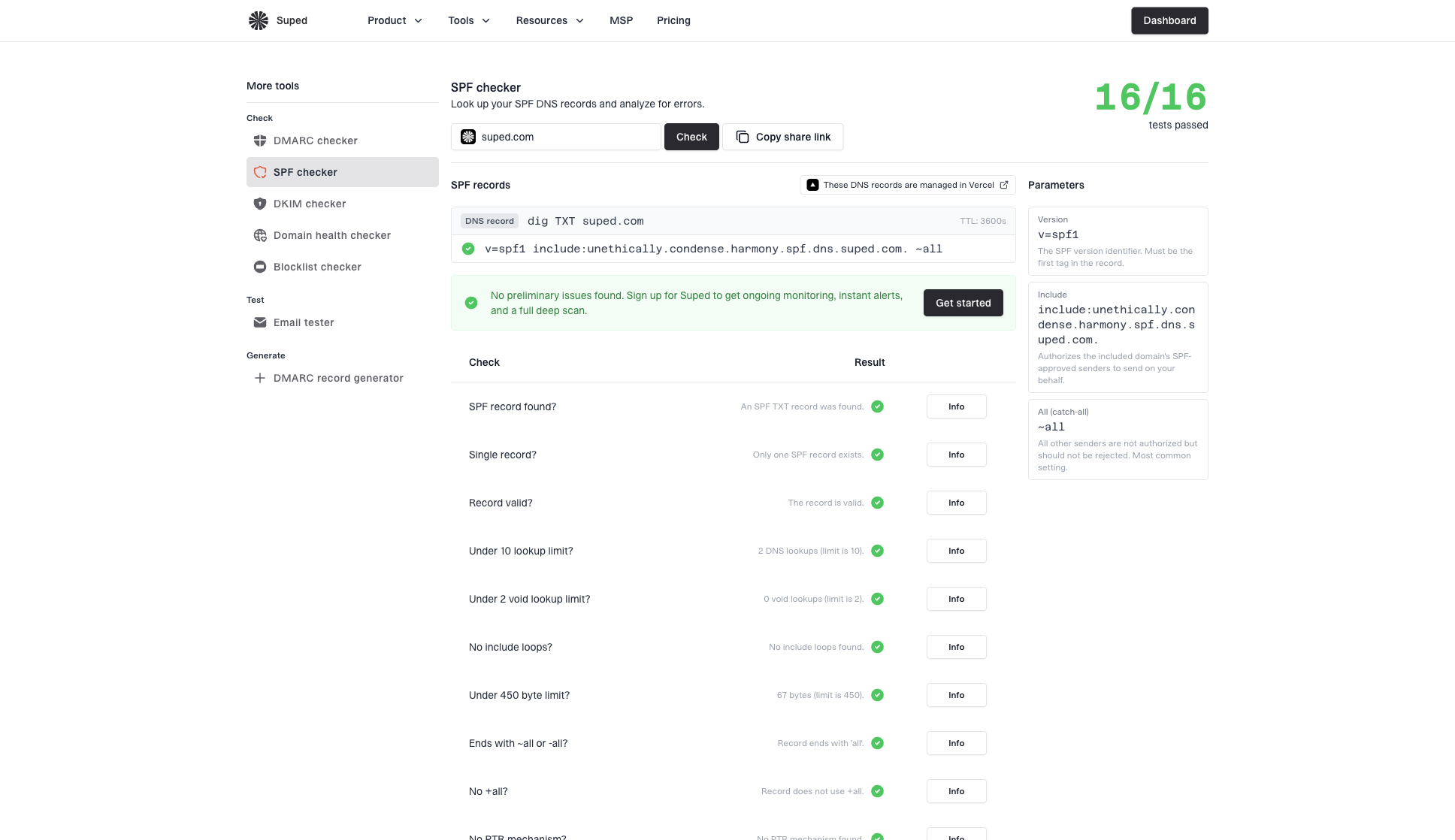Viewport: 1455px width, 840px height.
Task: Click the 2 DNS lookups (limit is 10) result
Action: click(811, 551)
